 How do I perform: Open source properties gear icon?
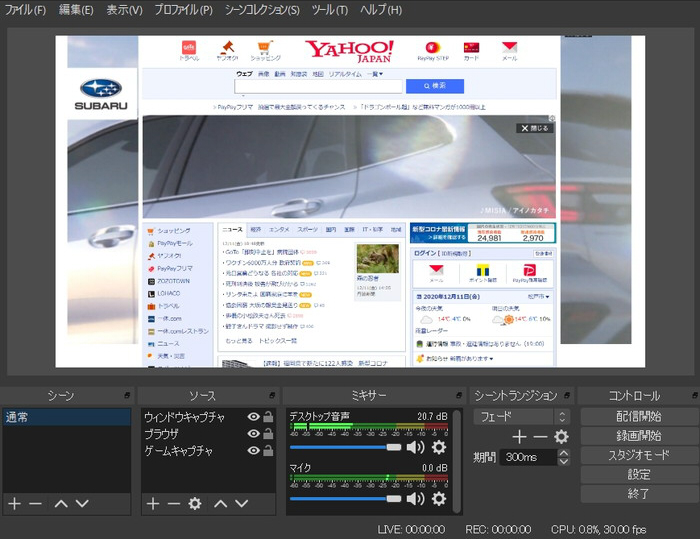[195, 504]
